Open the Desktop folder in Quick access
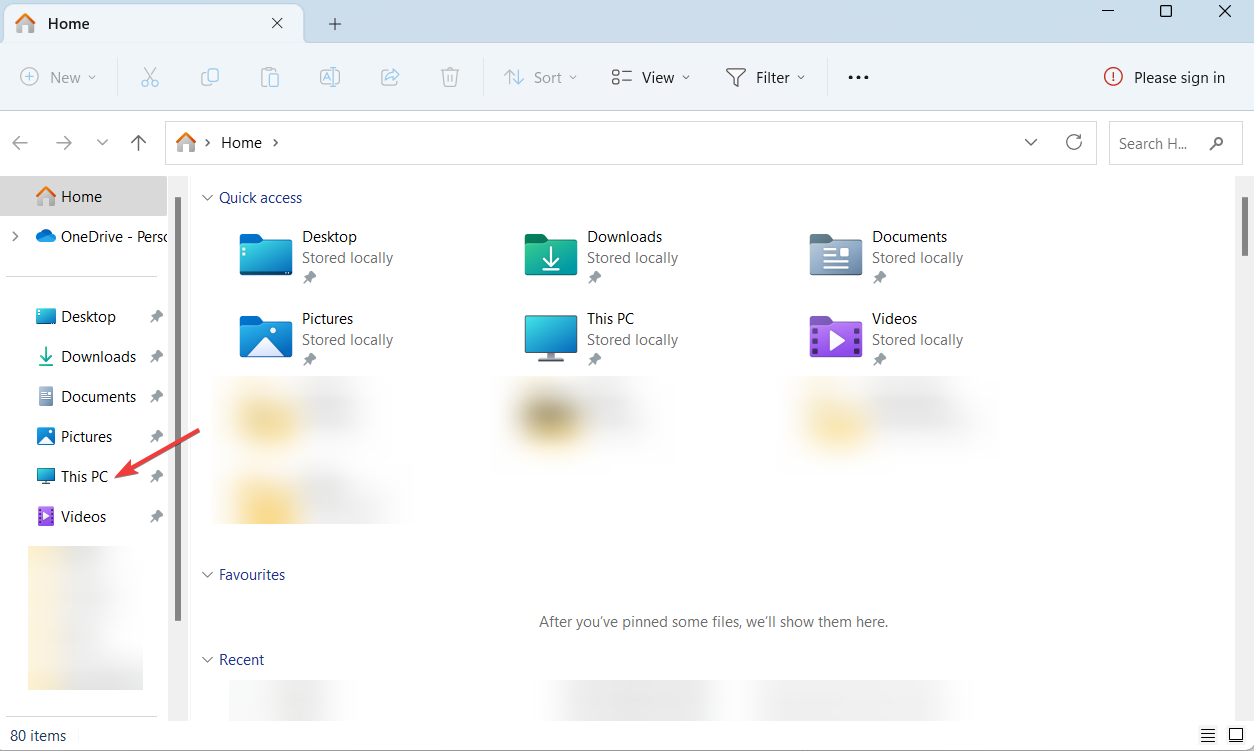Viewport: 1254px width, 751px height. coord(318,257)
